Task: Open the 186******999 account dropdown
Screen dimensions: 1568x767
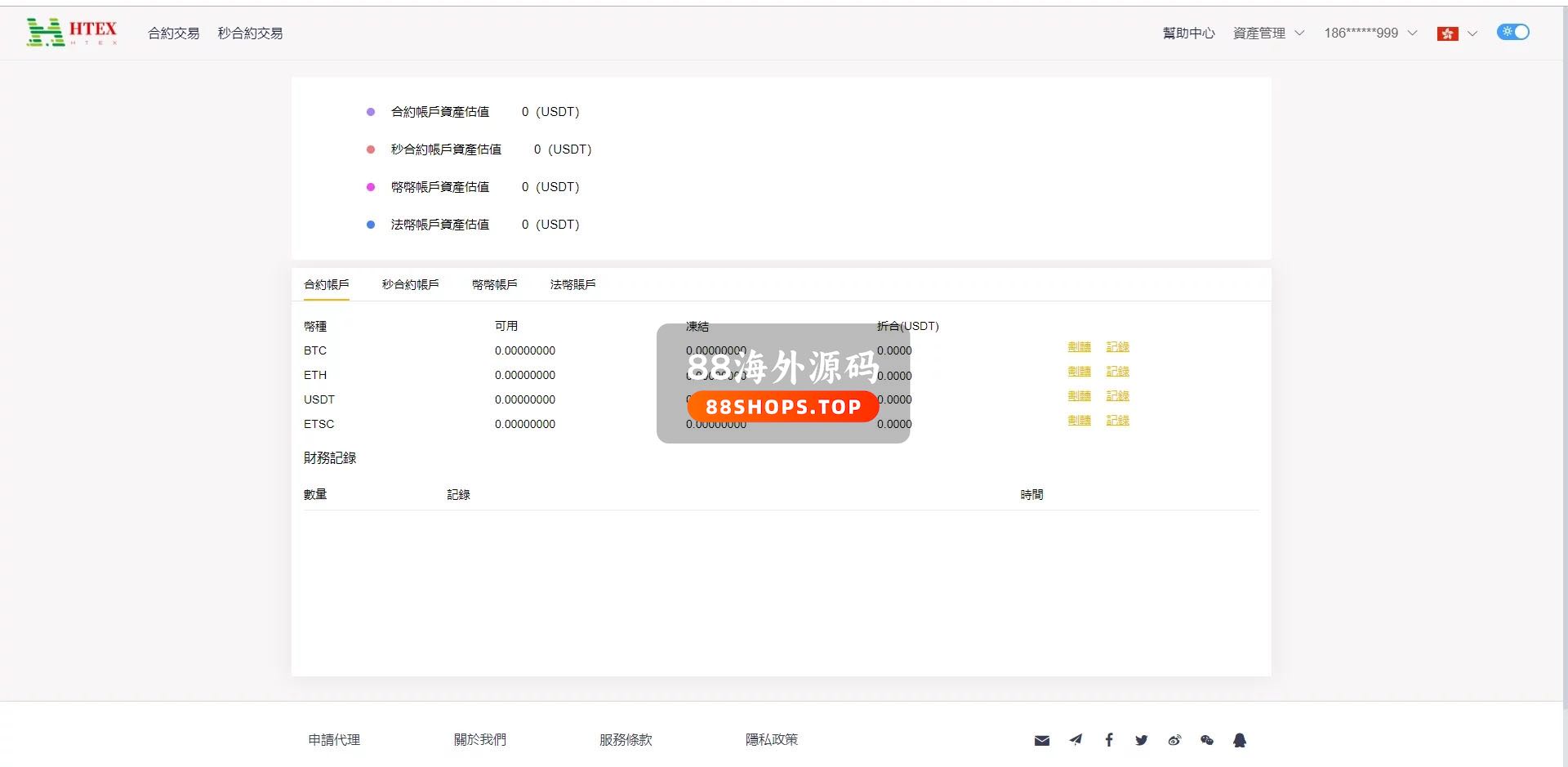Action: (x=1370, y=33)
